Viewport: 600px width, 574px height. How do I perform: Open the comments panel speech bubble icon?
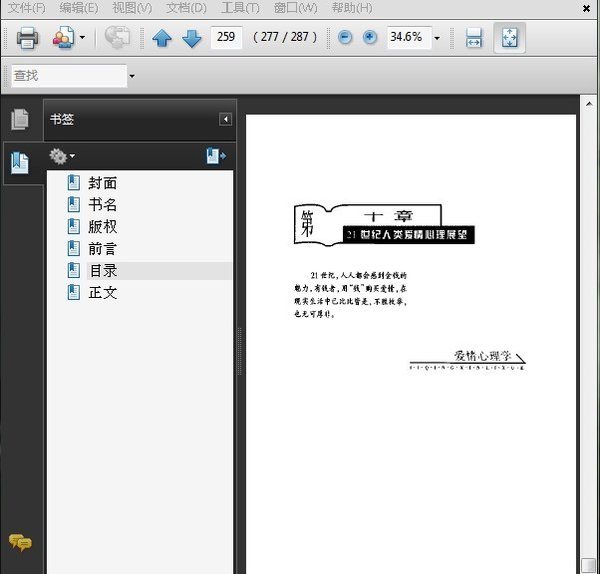20,542
